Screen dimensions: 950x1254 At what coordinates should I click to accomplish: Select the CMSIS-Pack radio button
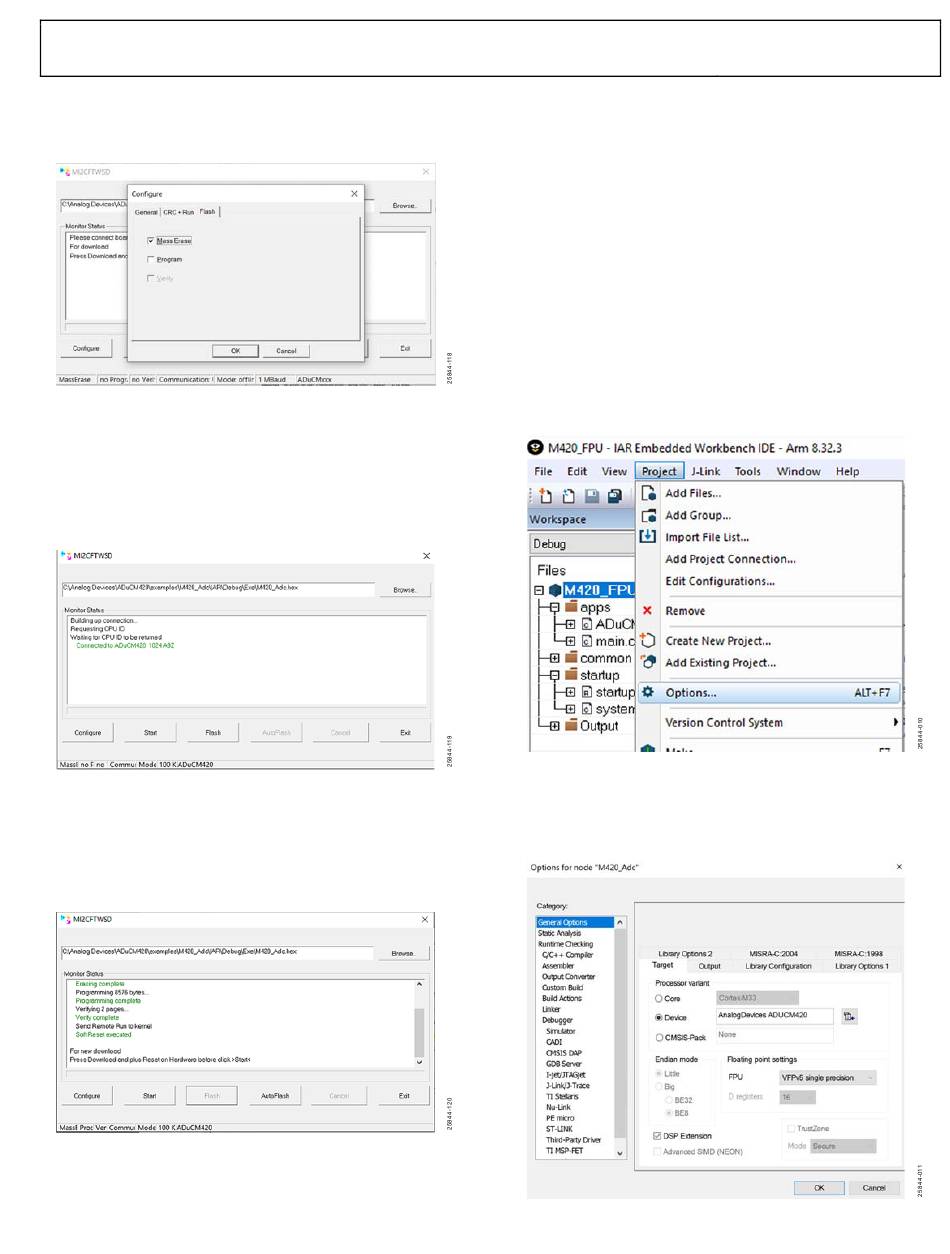[658, 1037]
